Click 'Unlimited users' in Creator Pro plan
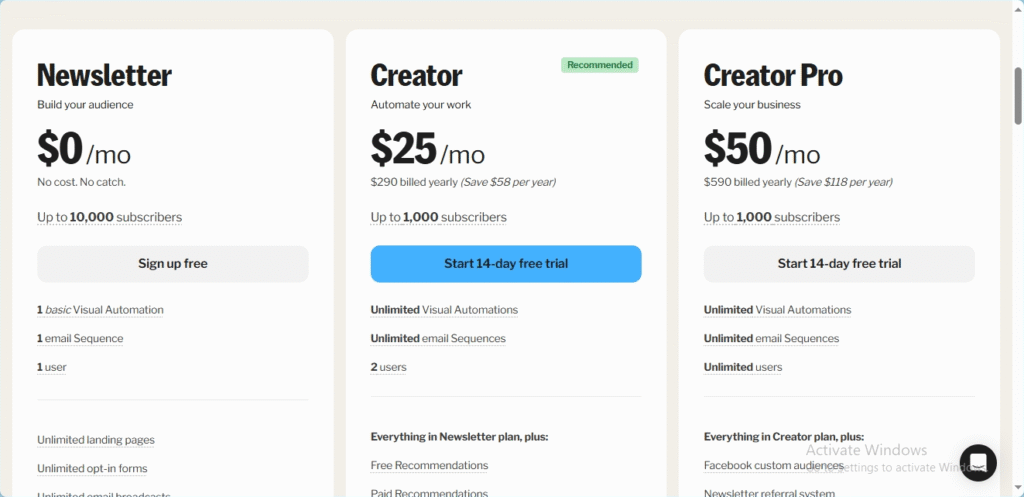 tap(743, 367)
